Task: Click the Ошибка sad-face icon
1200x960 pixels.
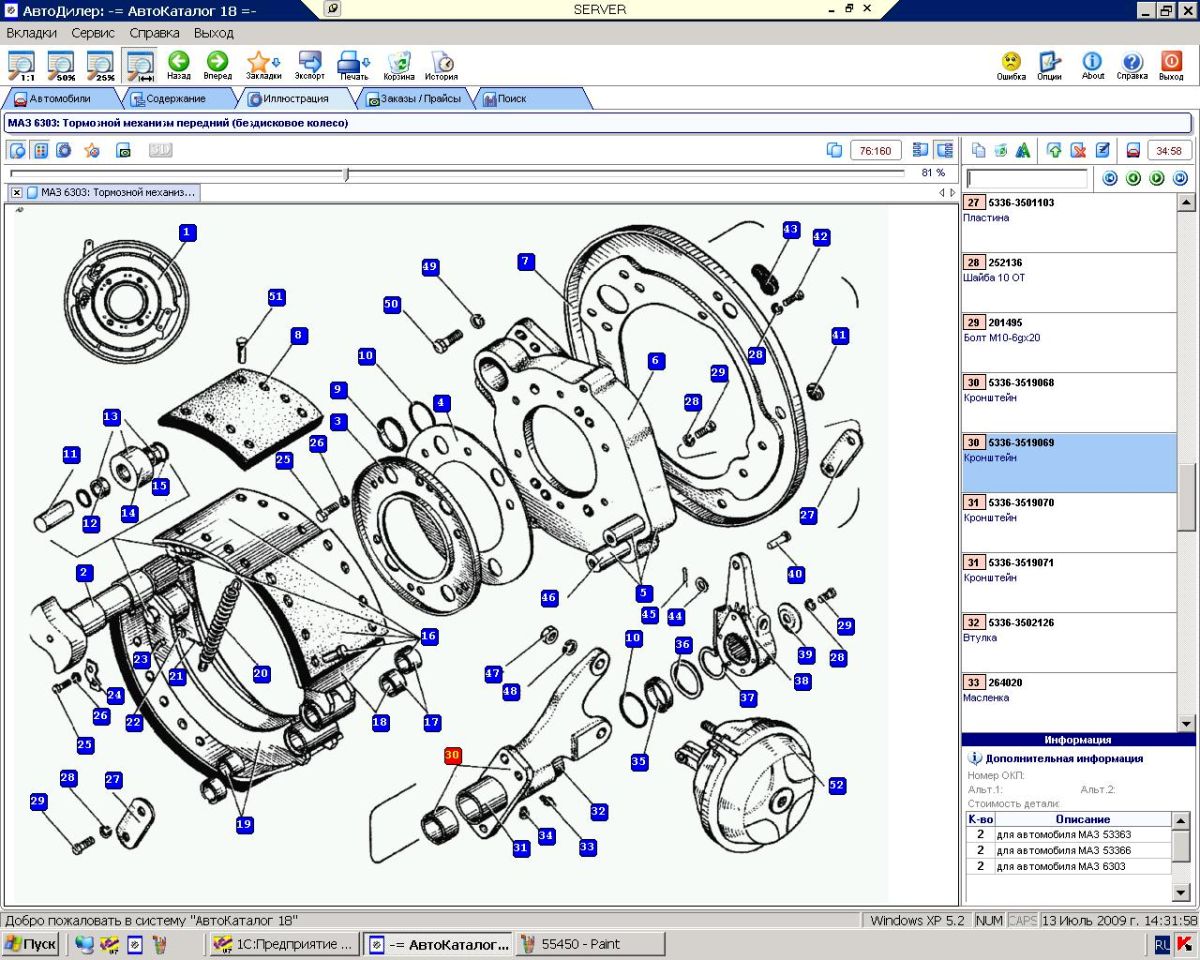Action: pos(1011,66)
